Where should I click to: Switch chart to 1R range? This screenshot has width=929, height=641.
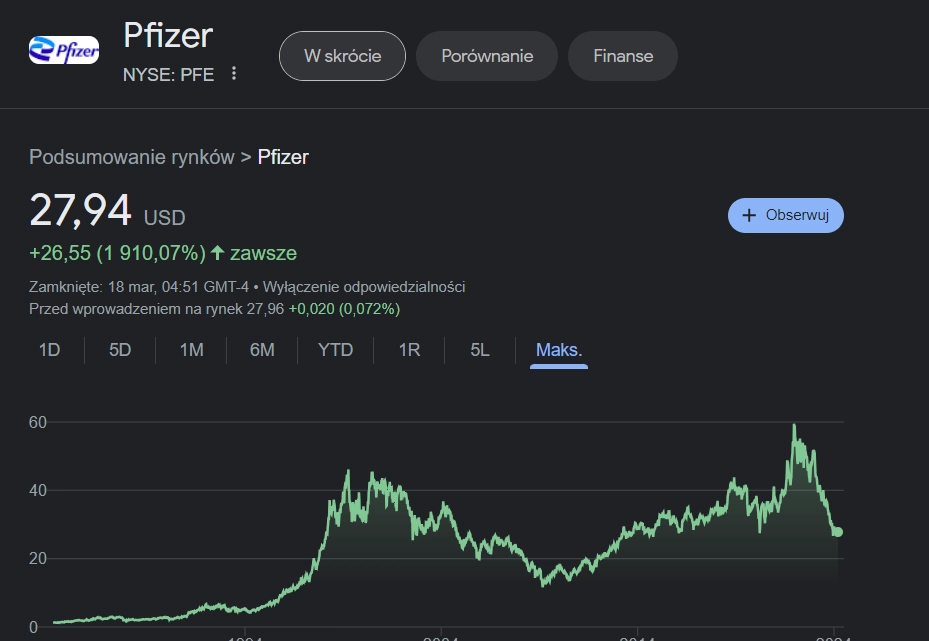409,350
